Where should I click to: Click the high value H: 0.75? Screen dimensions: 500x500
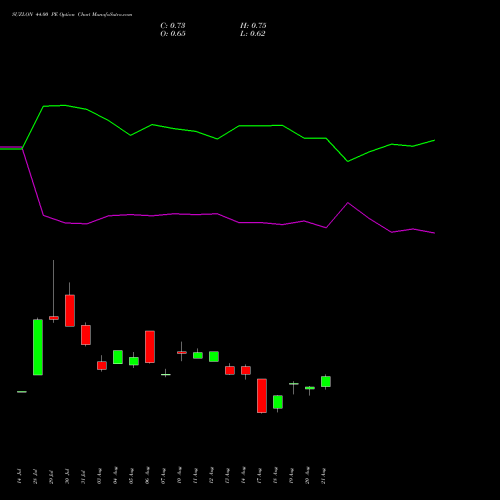pyautogui.click(x=253, y=26)
